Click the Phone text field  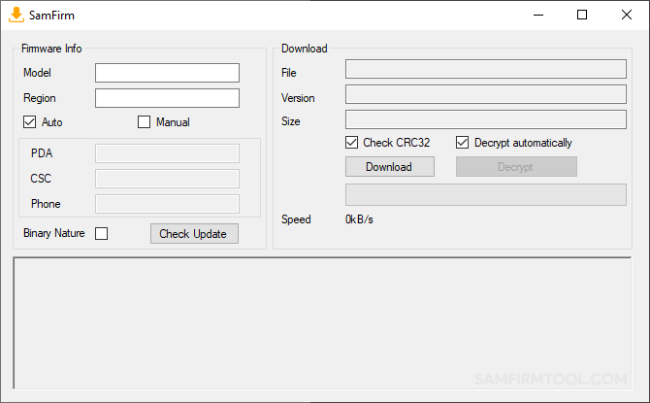pyautogui.click(x=167, y=204)
